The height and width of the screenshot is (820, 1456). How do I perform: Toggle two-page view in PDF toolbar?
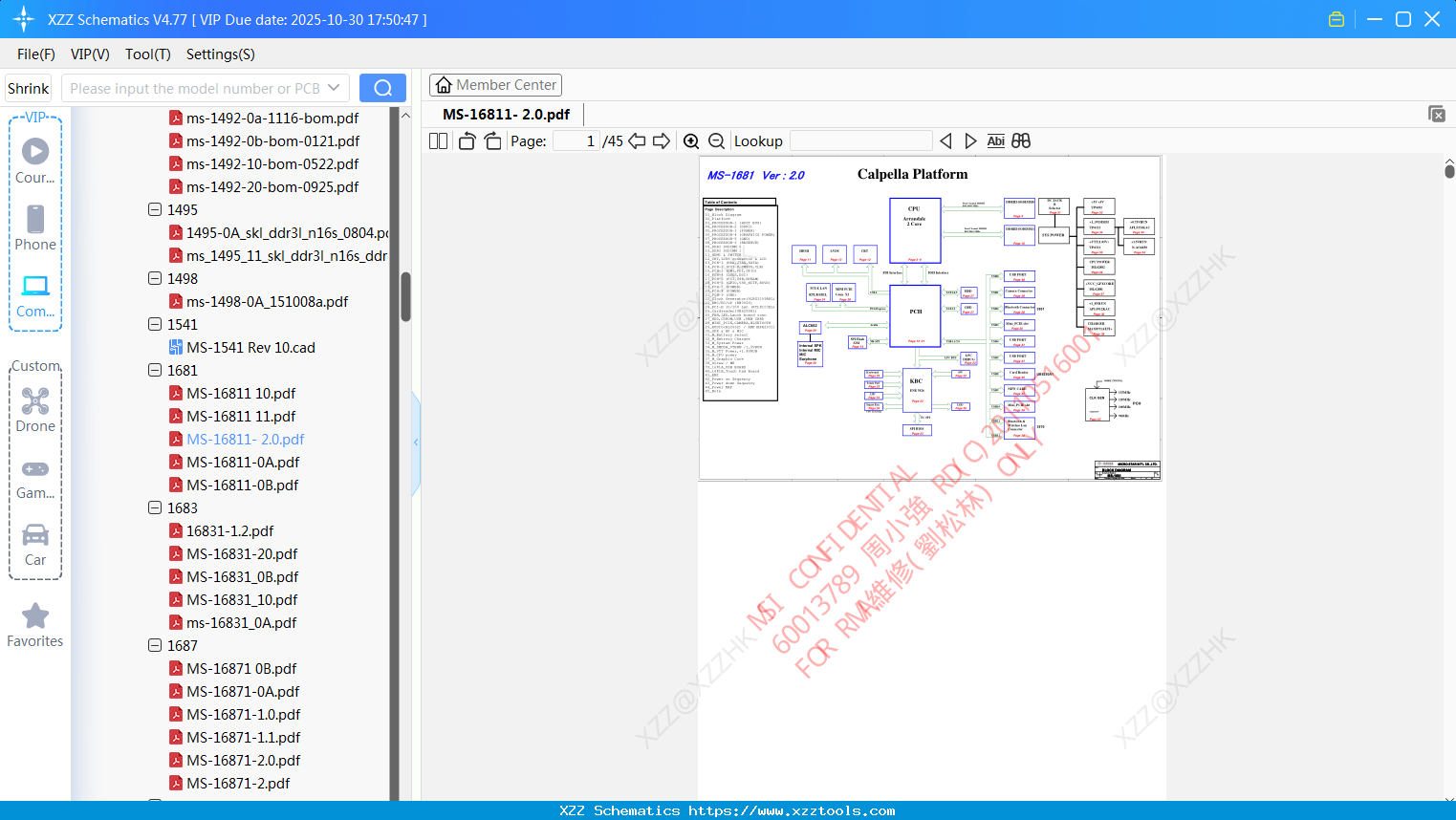tap(438, 140)
